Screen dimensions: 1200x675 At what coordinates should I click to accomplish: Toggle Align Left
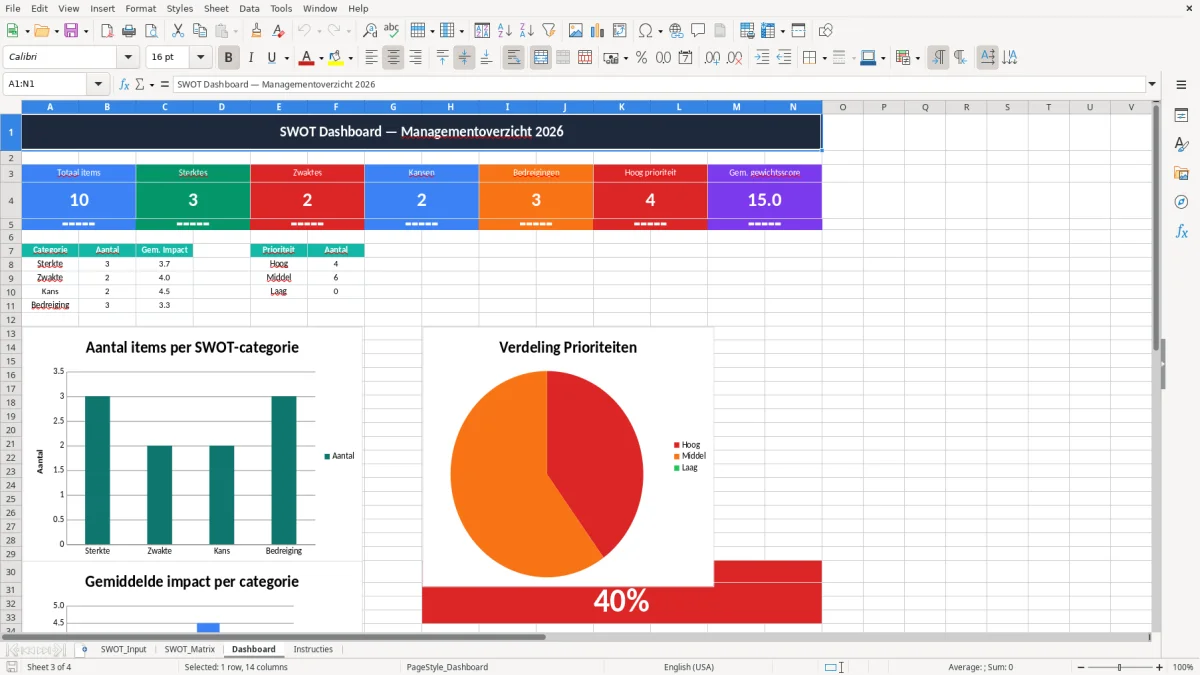[x=371, y=58]
